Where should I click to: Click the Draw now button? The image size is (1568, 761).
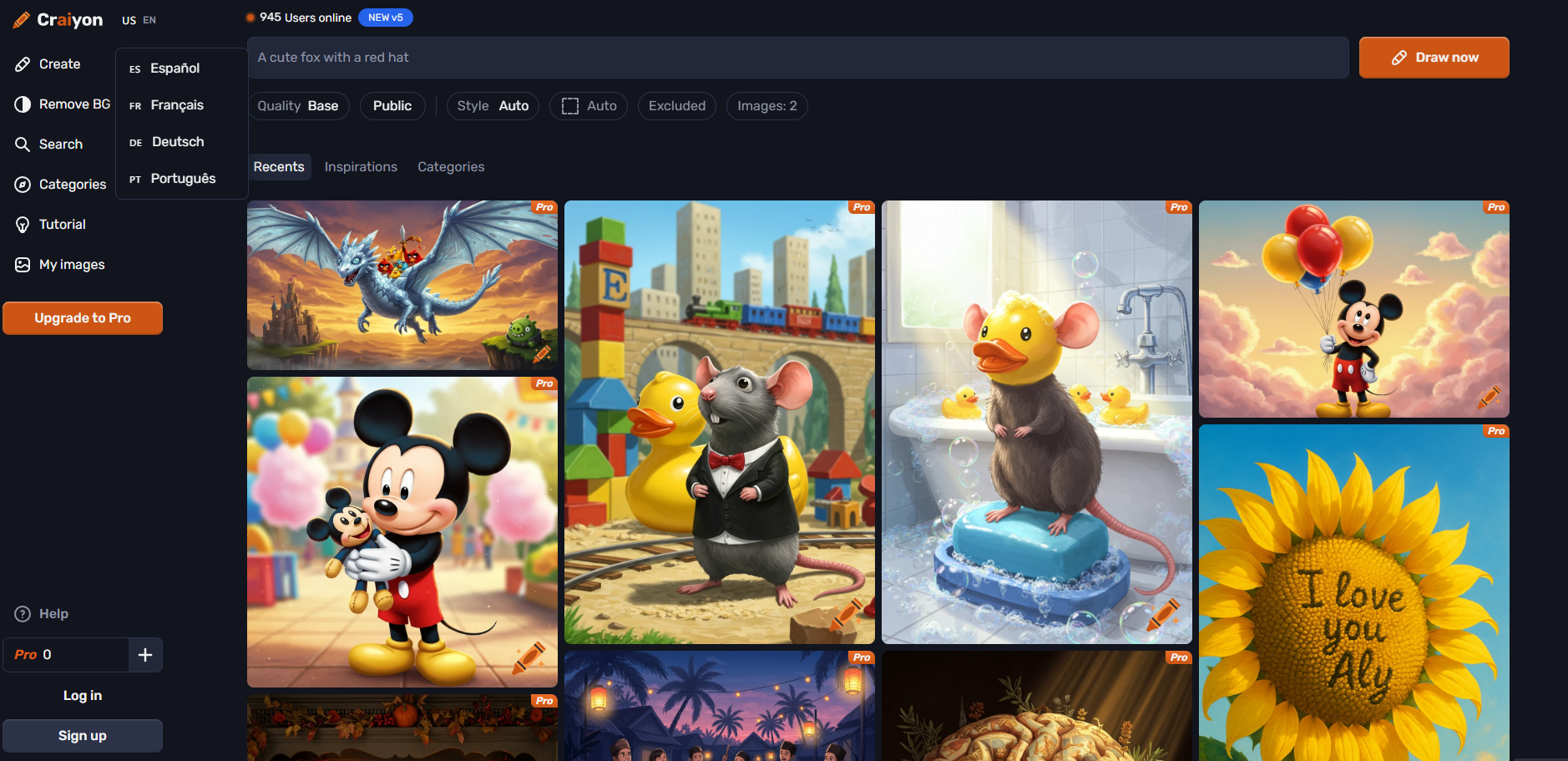point(1434,58)
